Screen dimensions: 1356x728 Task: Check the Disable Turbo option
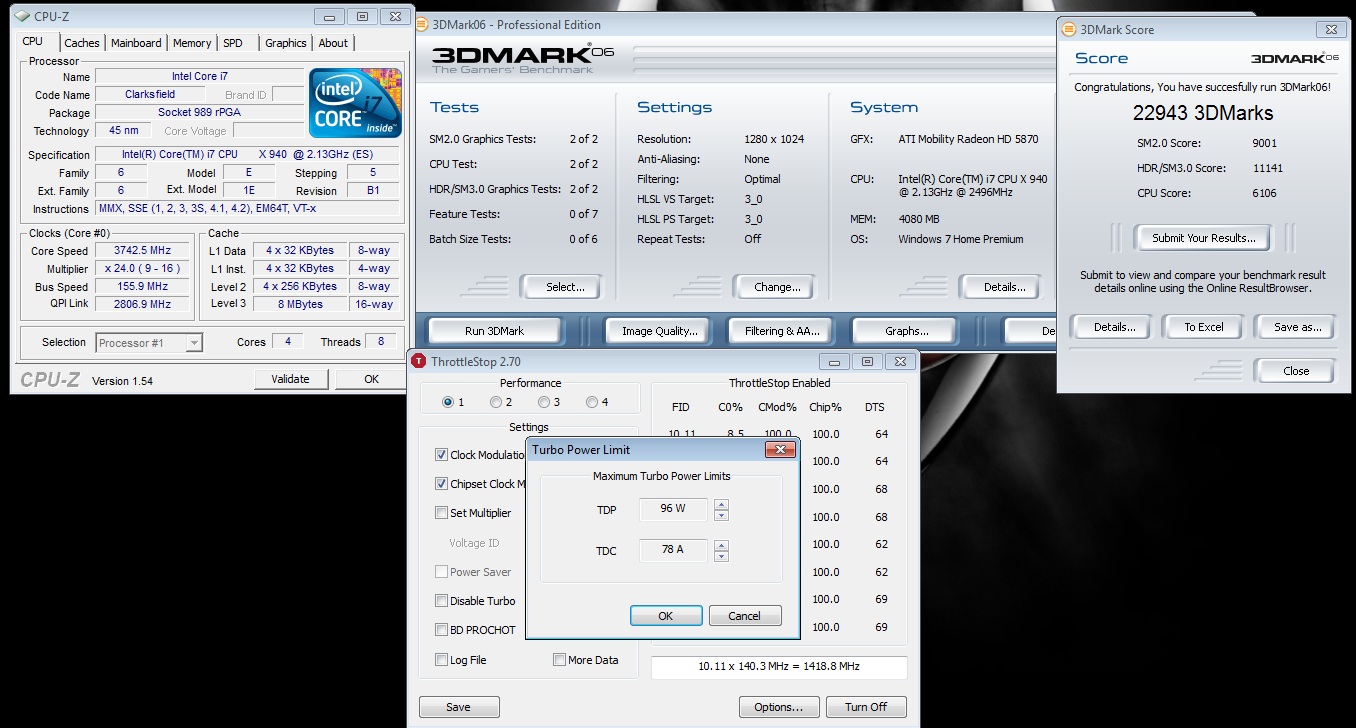(x=442, y=601)
